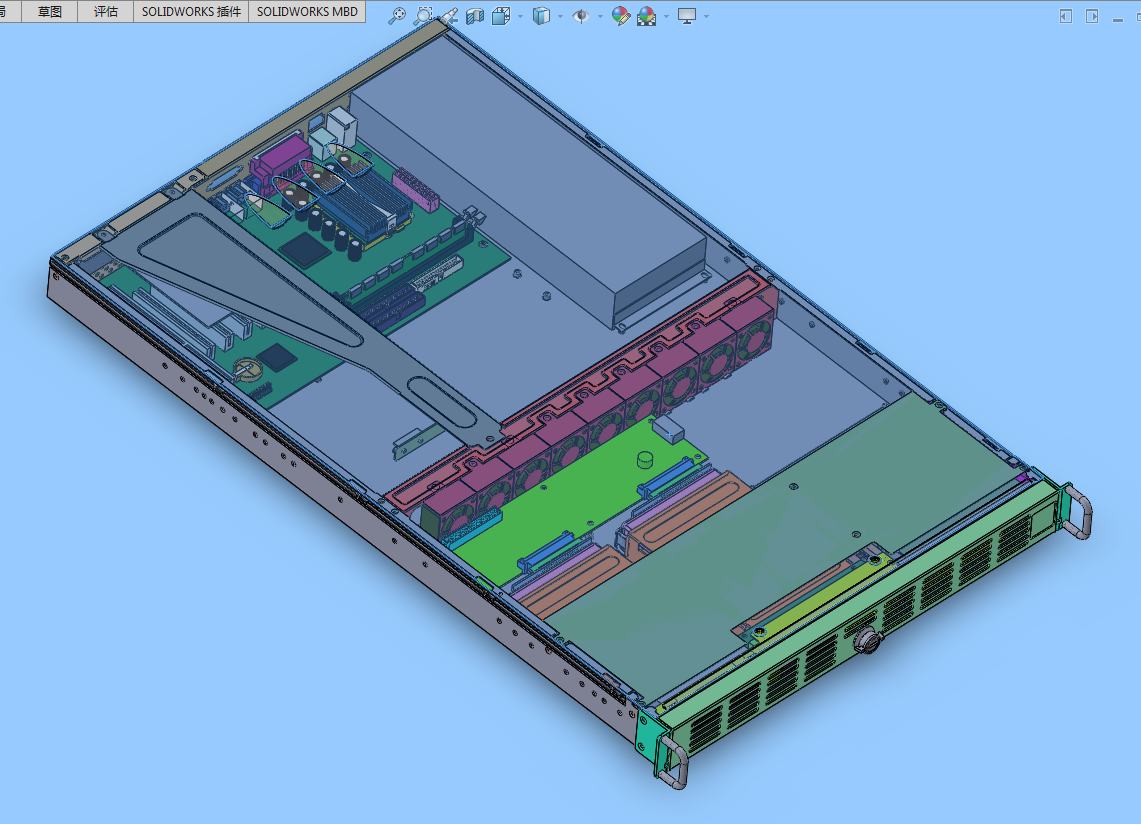Viewport: 1141px width, 824px height.
Task: Collapse the left panel with the left arrow icon
Action: click(1066, 16)
